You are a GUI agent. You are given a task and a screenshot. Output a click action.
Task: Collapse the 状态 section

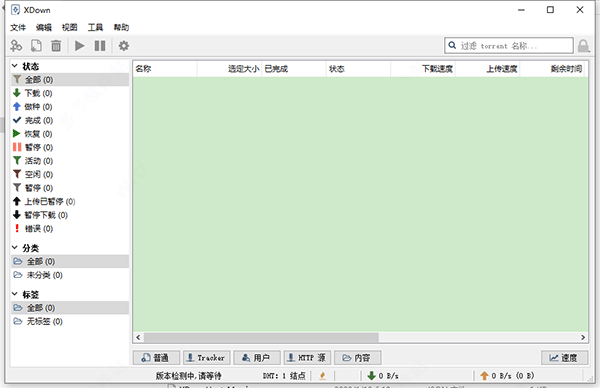[x=15, y=66]
